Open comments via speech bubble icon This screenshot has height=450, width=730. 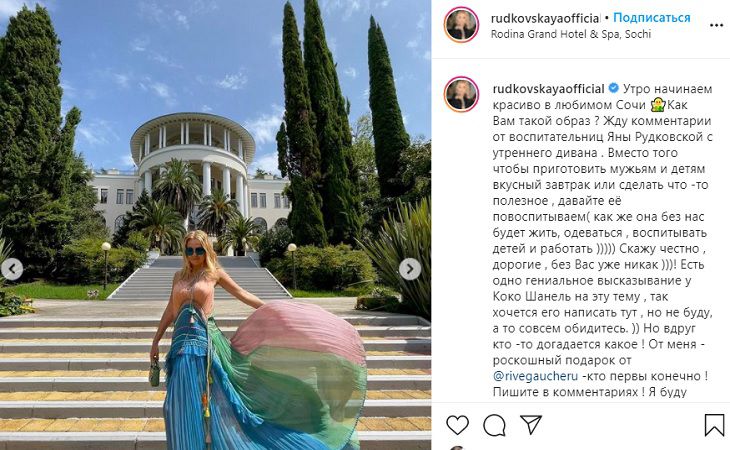tap(494, 424)
